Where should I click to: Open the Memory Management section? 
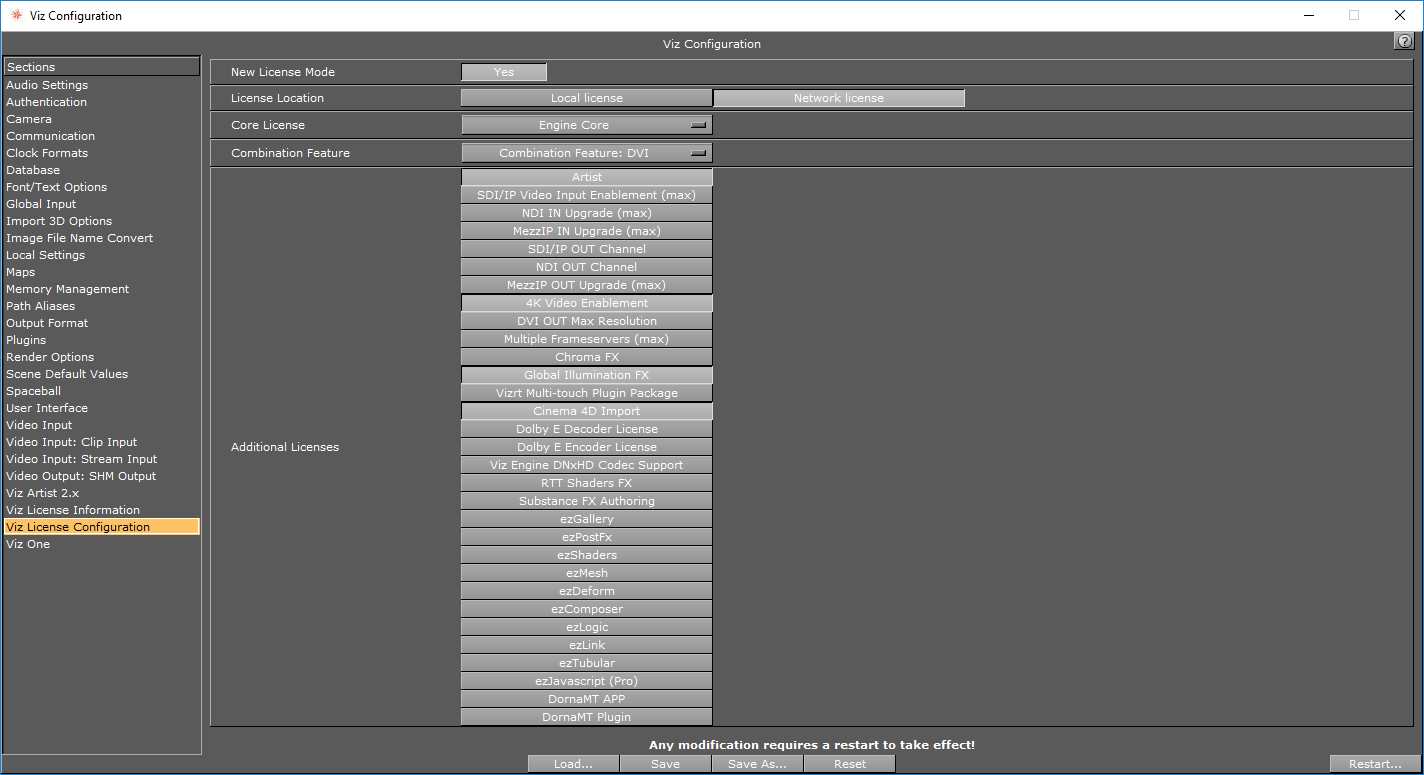(101, 289)
